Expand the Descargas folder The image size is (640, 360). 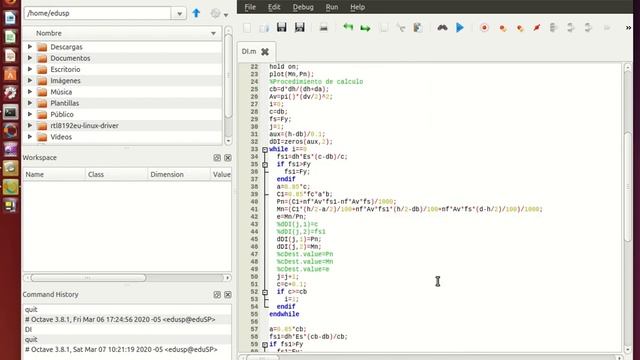30,47
